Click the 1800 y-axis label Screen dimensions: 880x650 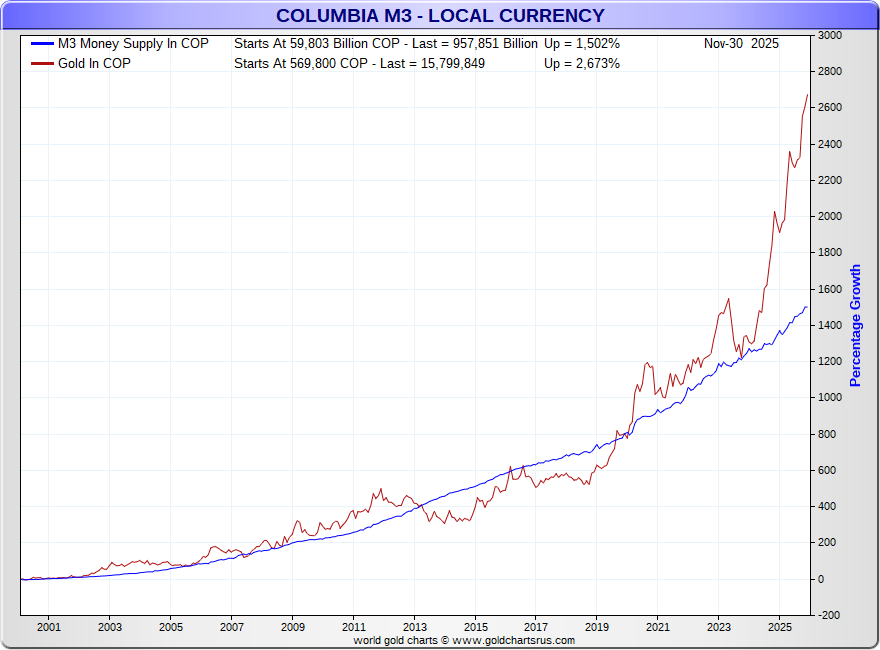click(x=830, y=253)
